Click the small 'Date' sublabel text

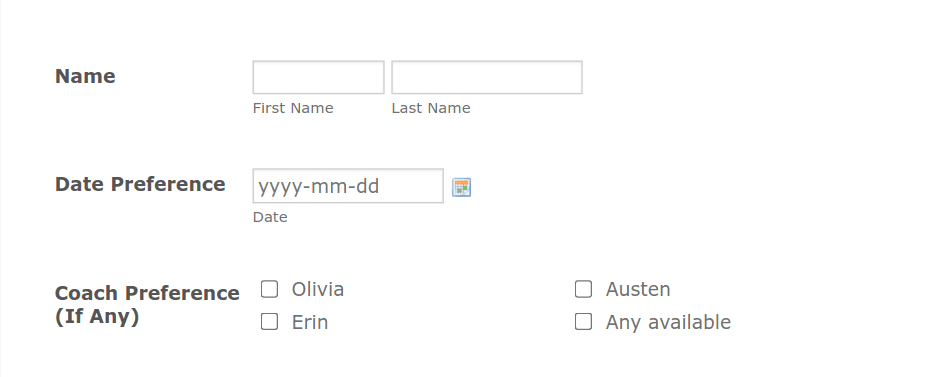pyautogui.click(x=270, y=218)
